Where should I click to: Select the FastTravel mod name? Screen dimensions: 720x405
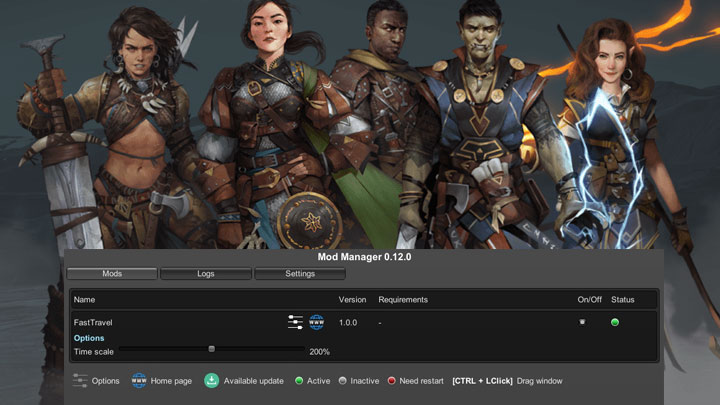(93, 322)
